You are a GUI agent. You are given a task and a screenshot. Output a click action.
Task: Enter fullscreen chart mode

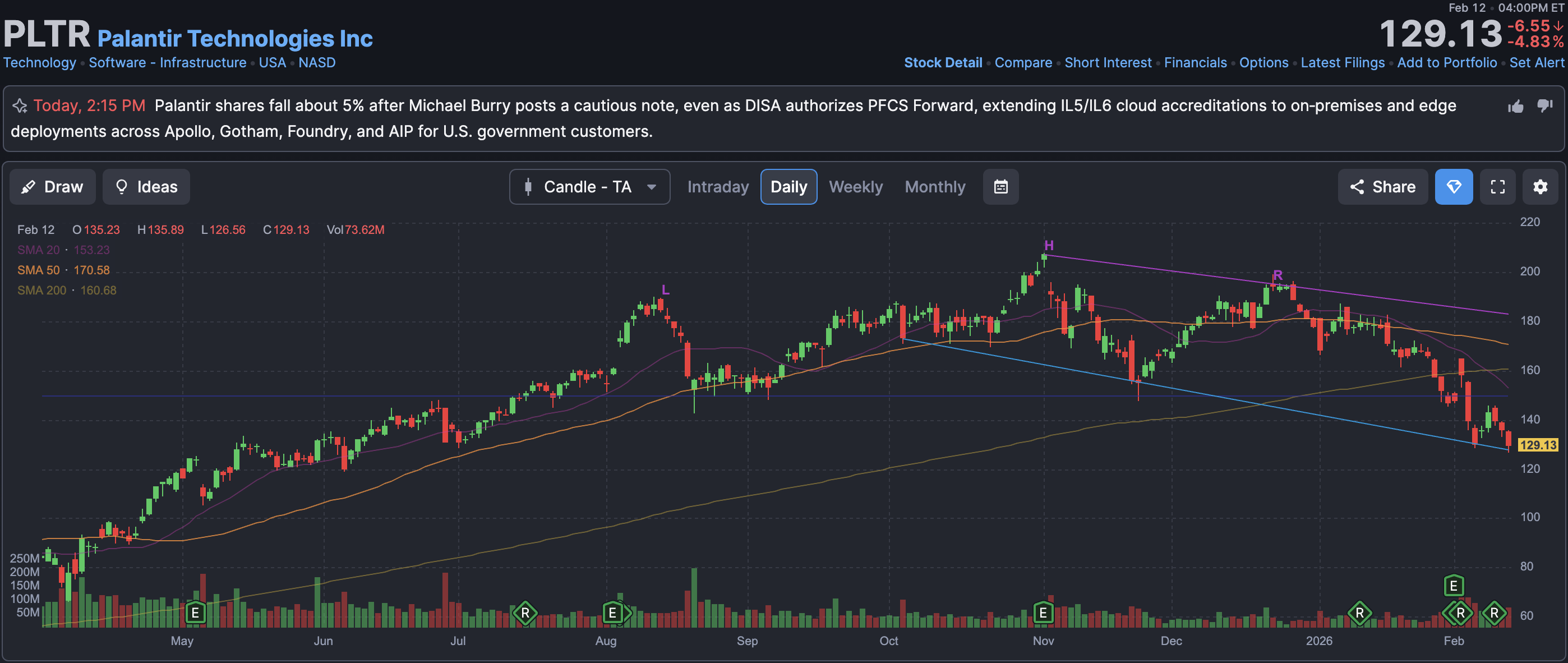click(1497, 187)
